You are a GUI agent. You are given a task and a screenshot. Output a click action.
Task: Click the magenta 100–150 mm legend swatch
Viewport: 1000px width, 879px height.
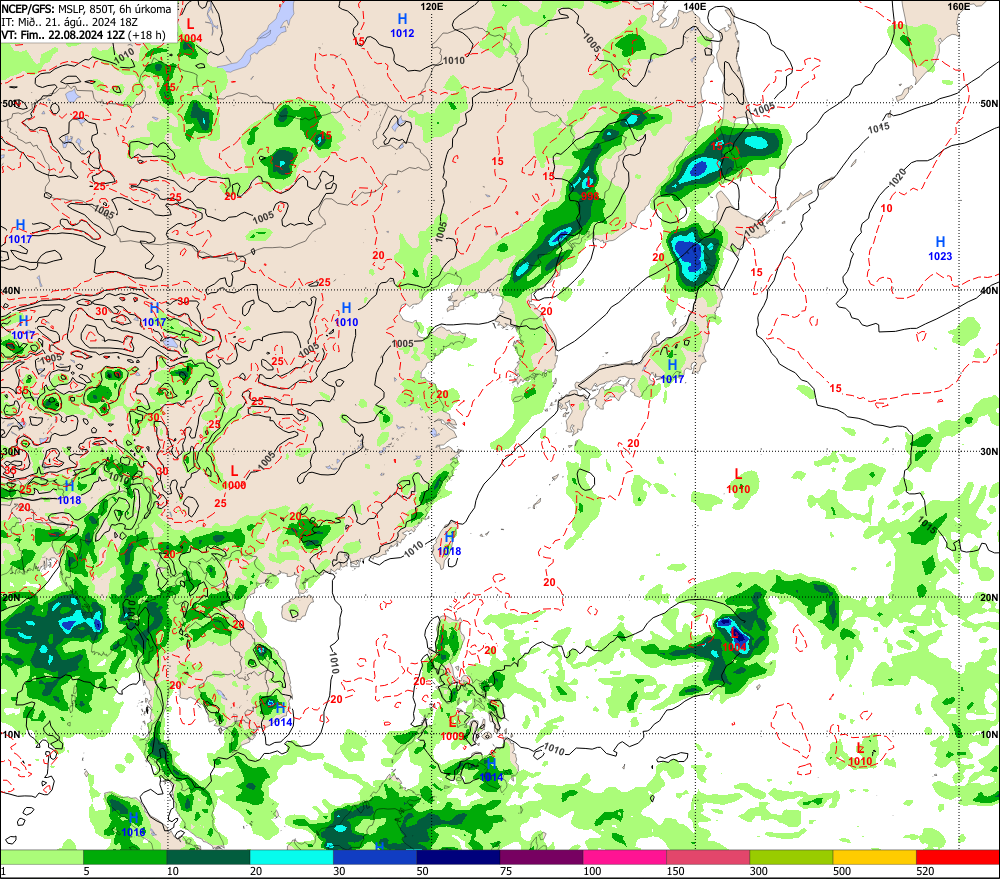tap(625, 857)
